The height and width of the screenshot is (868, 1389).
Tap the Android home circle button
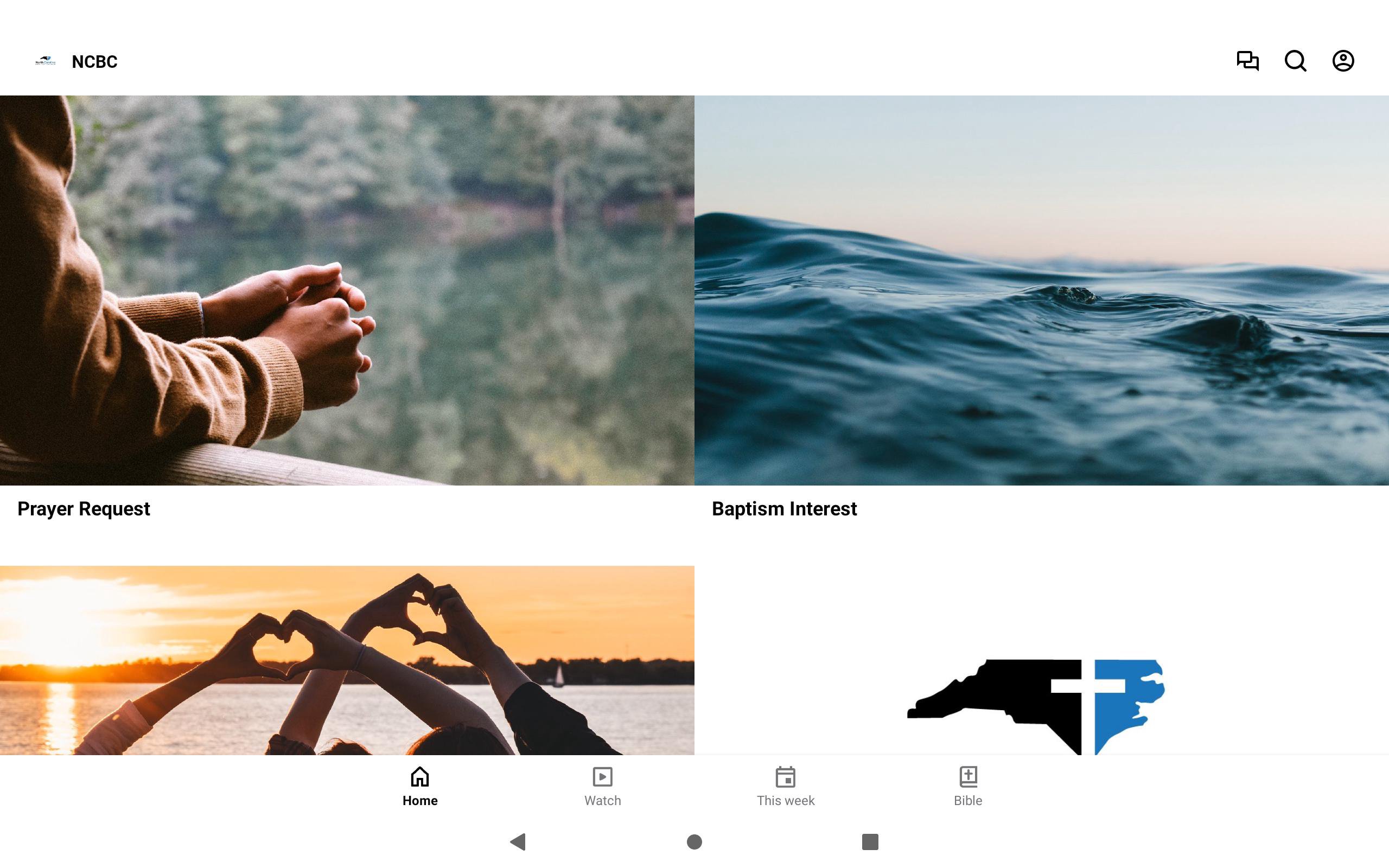coord(694,842)
